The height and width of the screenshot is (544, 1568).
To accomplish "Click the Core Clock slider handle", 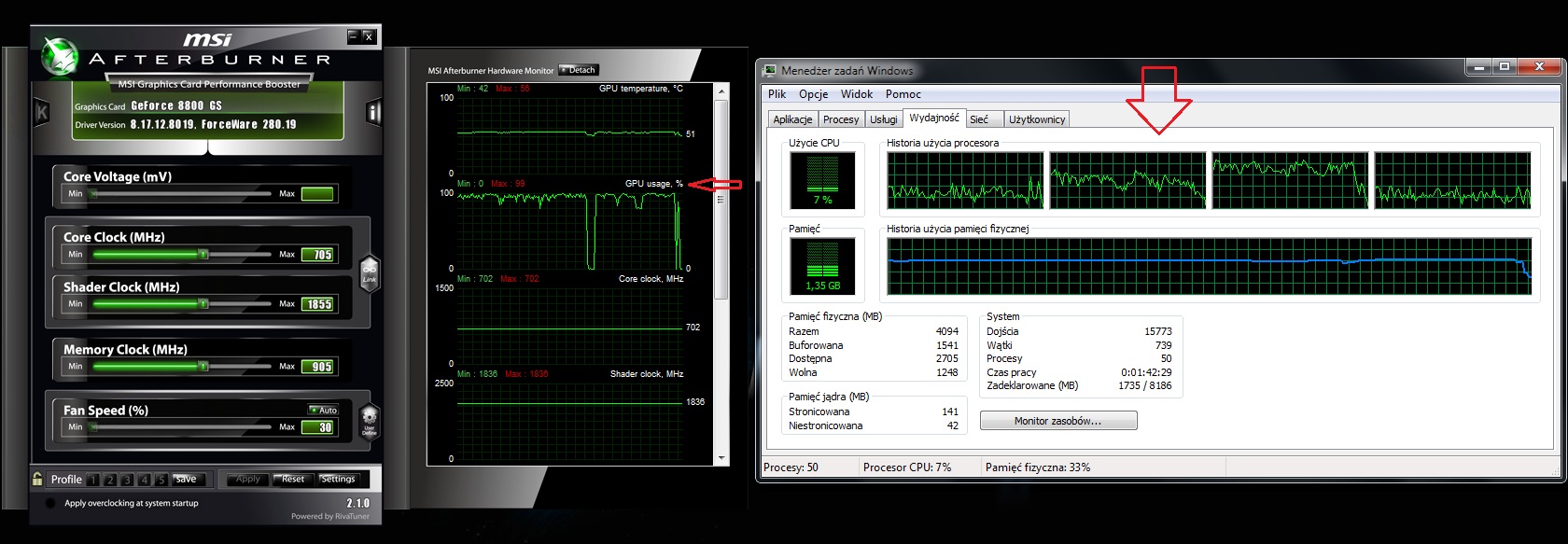I will coord(203,254).
